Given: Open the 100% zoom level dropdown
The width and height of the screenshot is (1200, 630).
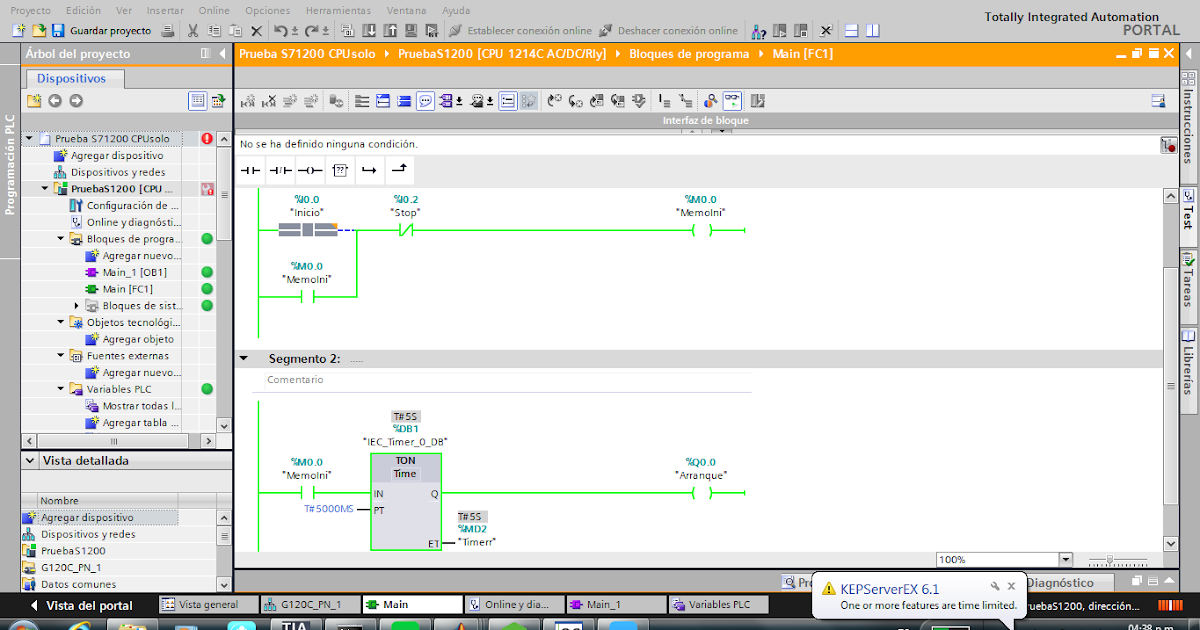Looking at the screenshot, I should [x=1066, y=559].
